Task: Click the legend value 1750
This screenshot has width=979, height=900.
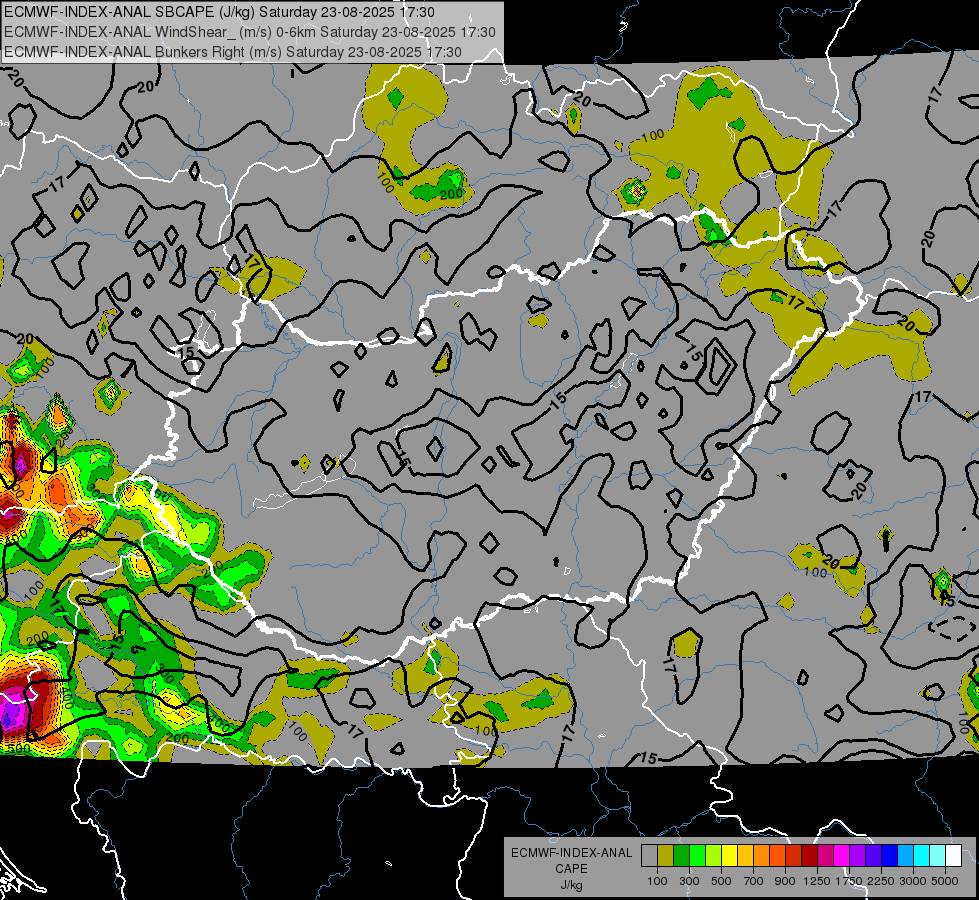Action: pos(849,881)
